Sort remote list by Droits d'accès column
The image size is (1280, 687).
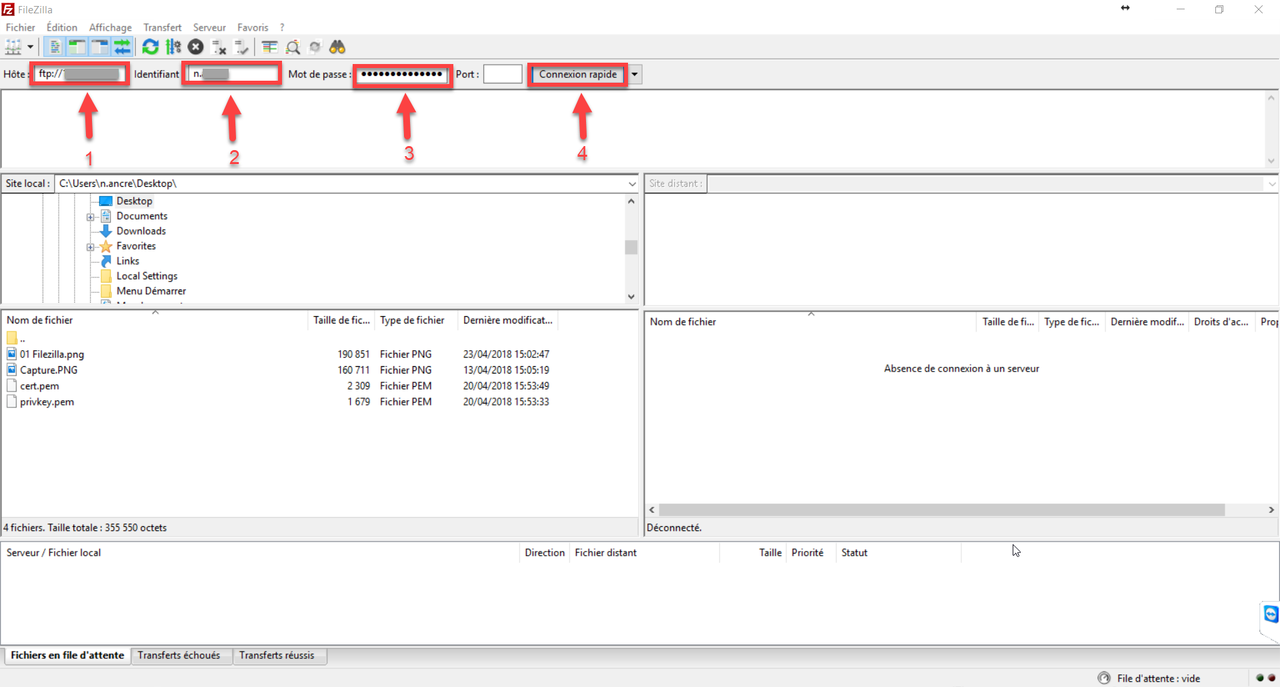[x=1221, y=322]
